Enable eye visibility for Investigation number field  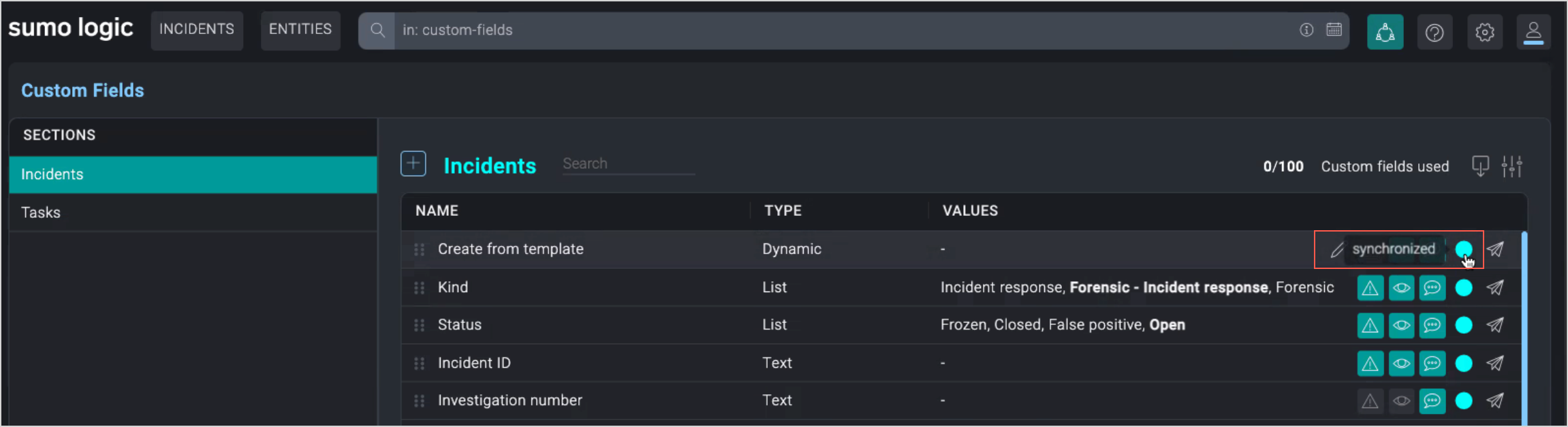[1401, 401]
